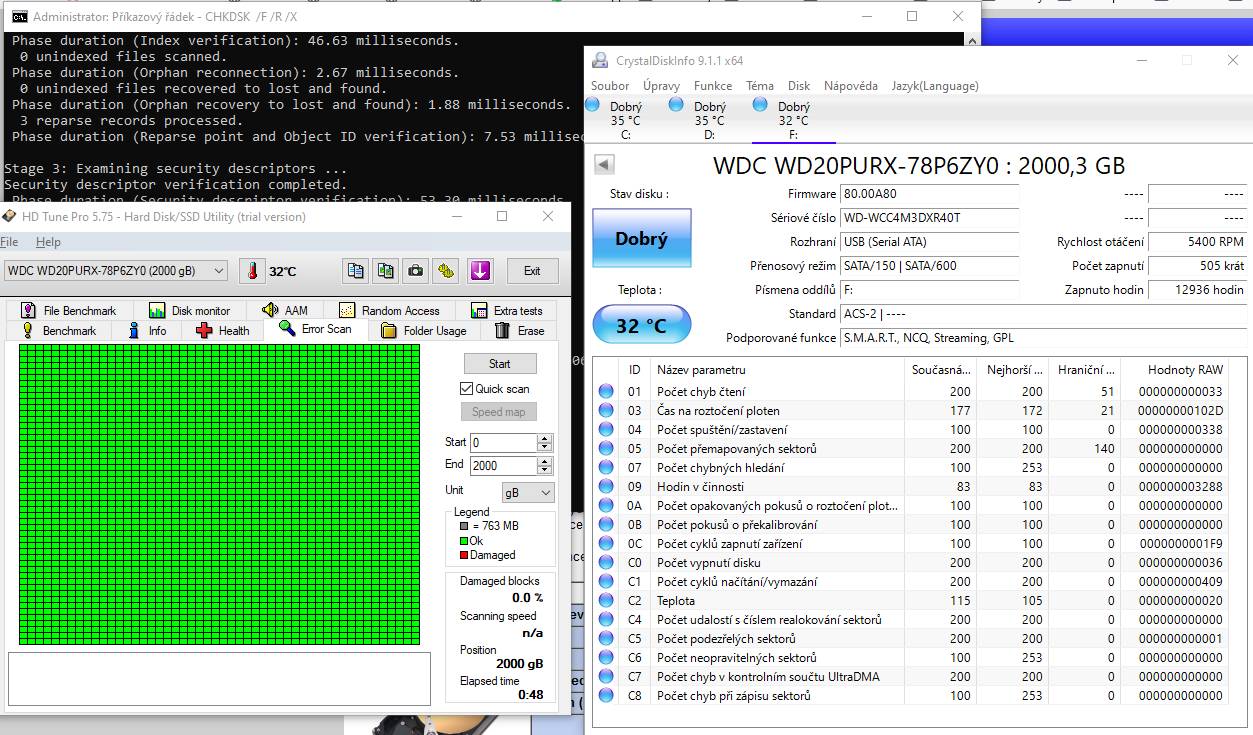Screen dimensions: 1253x735
Task: Click the CrystalDiskInfo previous disk arrow
Action: tap(604, 165)
